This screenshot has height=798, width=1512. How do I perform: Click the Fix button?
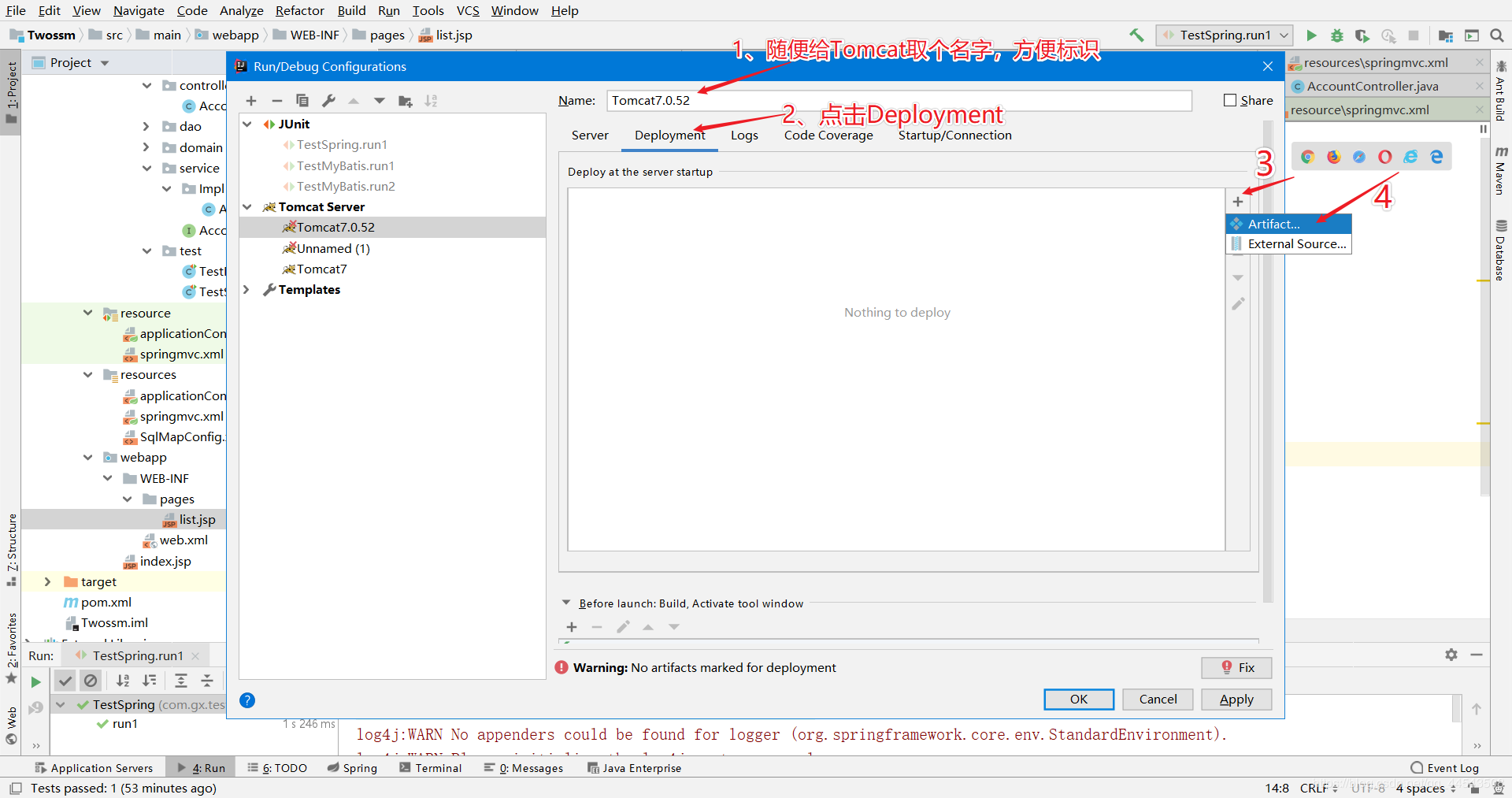click(x=1236, y=668)
